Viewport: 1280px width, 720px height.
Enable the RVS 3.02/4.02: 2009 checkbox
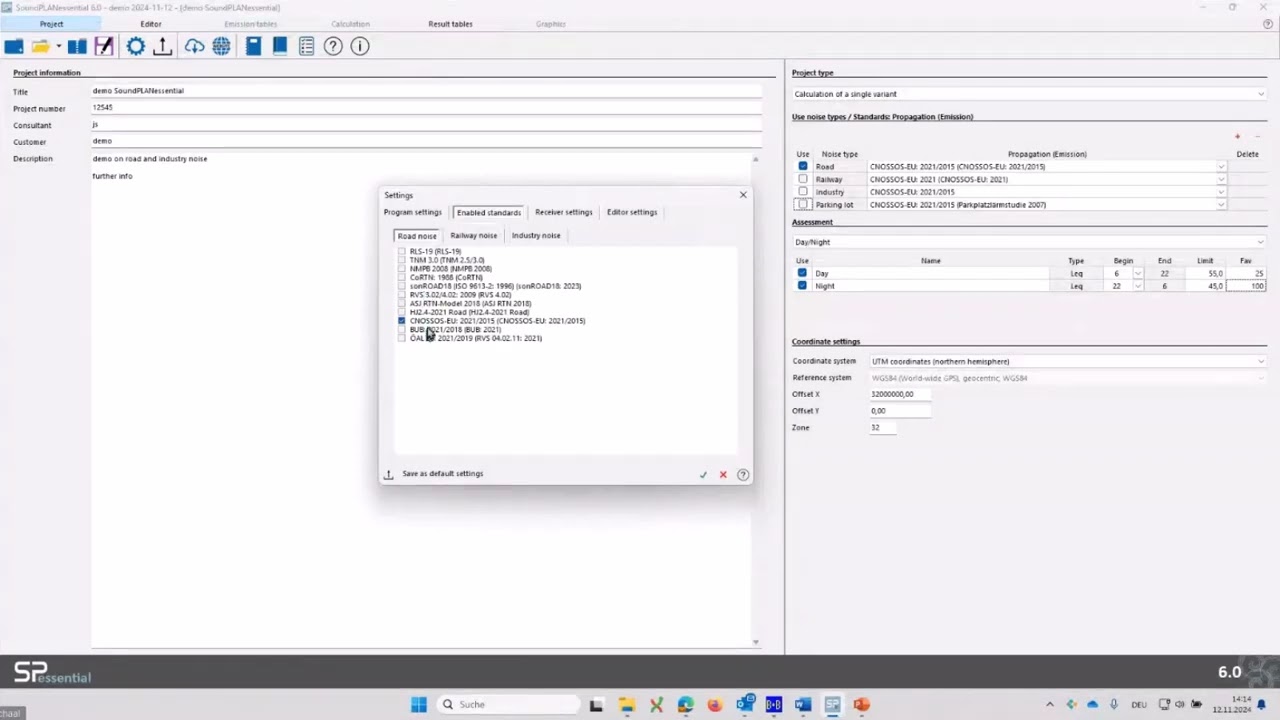401,295
